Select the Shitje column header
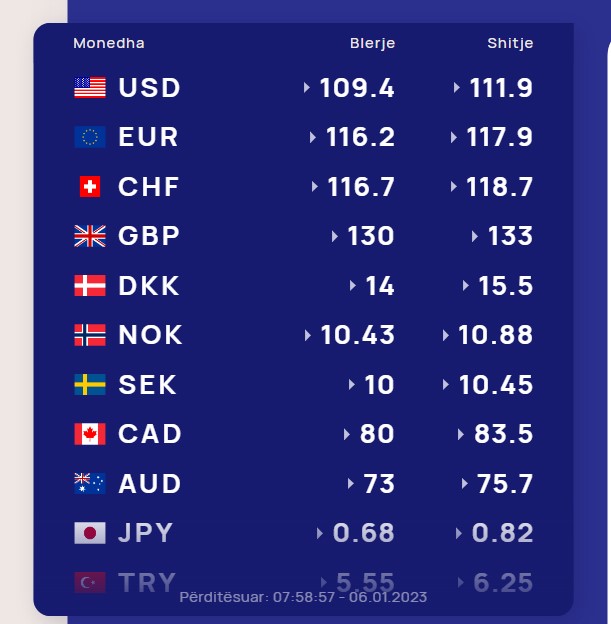 (510, 43)
